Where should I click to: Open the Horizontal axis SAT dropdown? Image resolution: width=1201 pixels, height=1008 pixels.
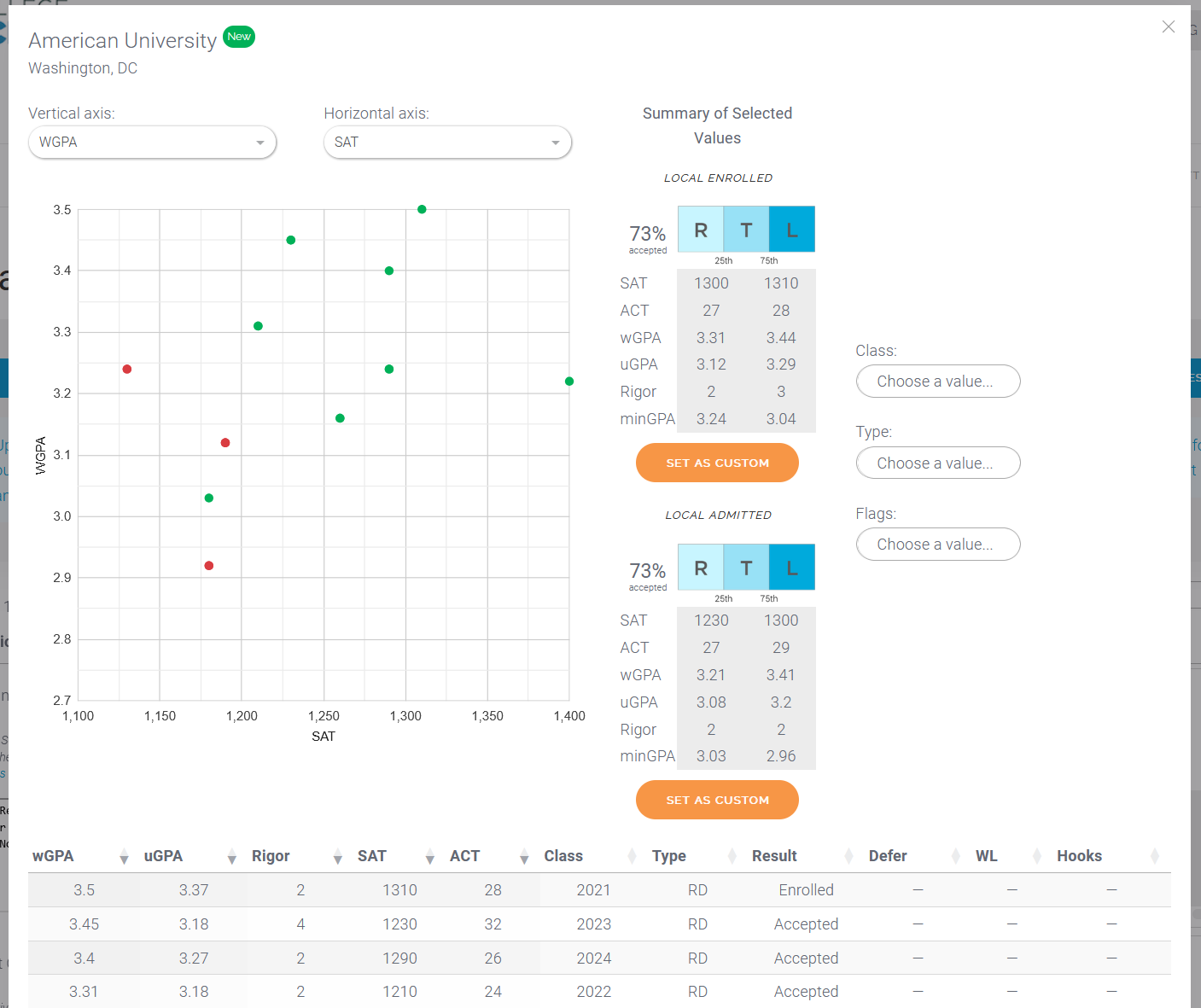[447, 143]
